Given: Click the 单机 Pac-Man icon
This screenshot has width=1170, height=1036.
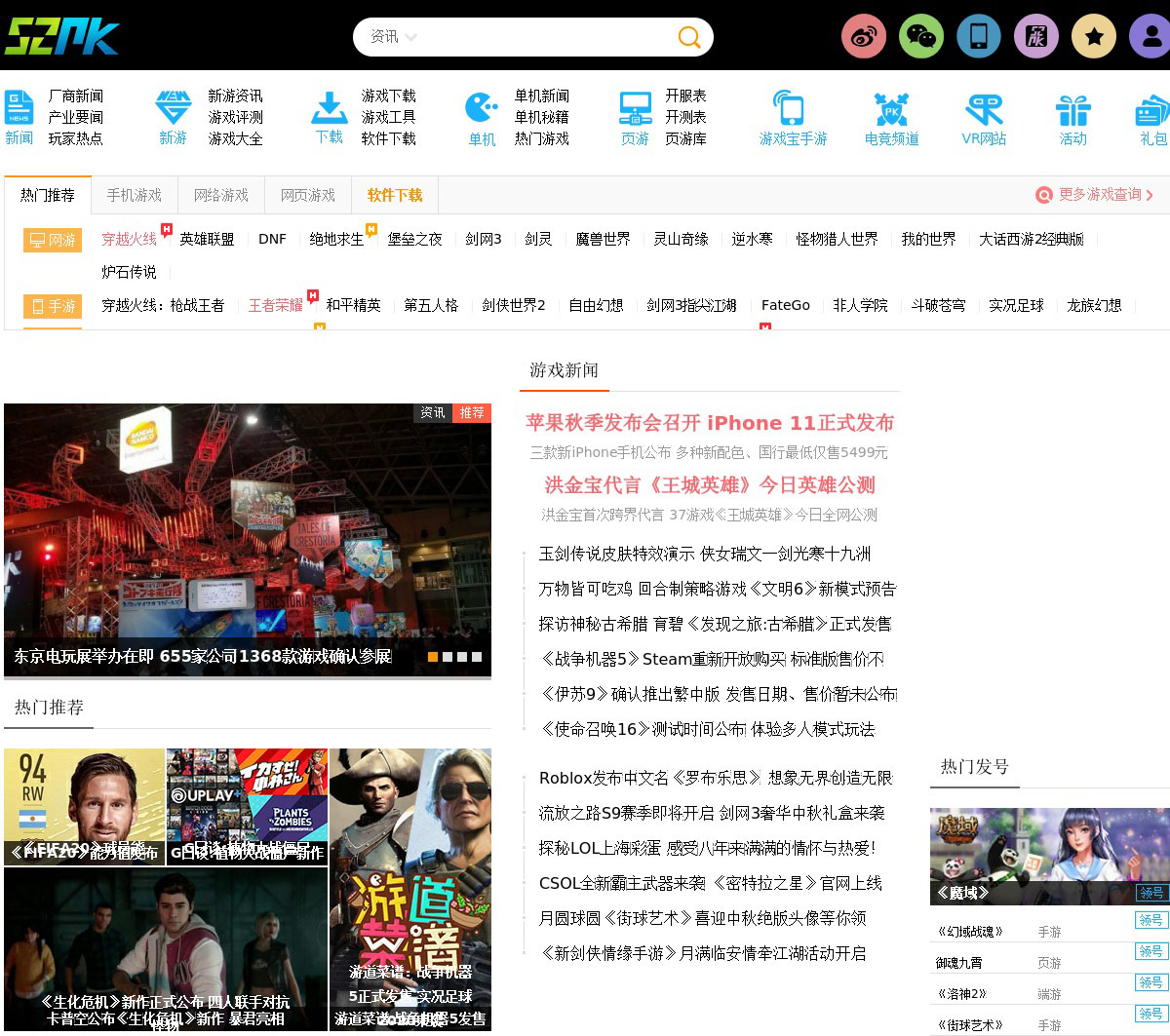Looking at the screenshot, I should (x=482, y=107).
